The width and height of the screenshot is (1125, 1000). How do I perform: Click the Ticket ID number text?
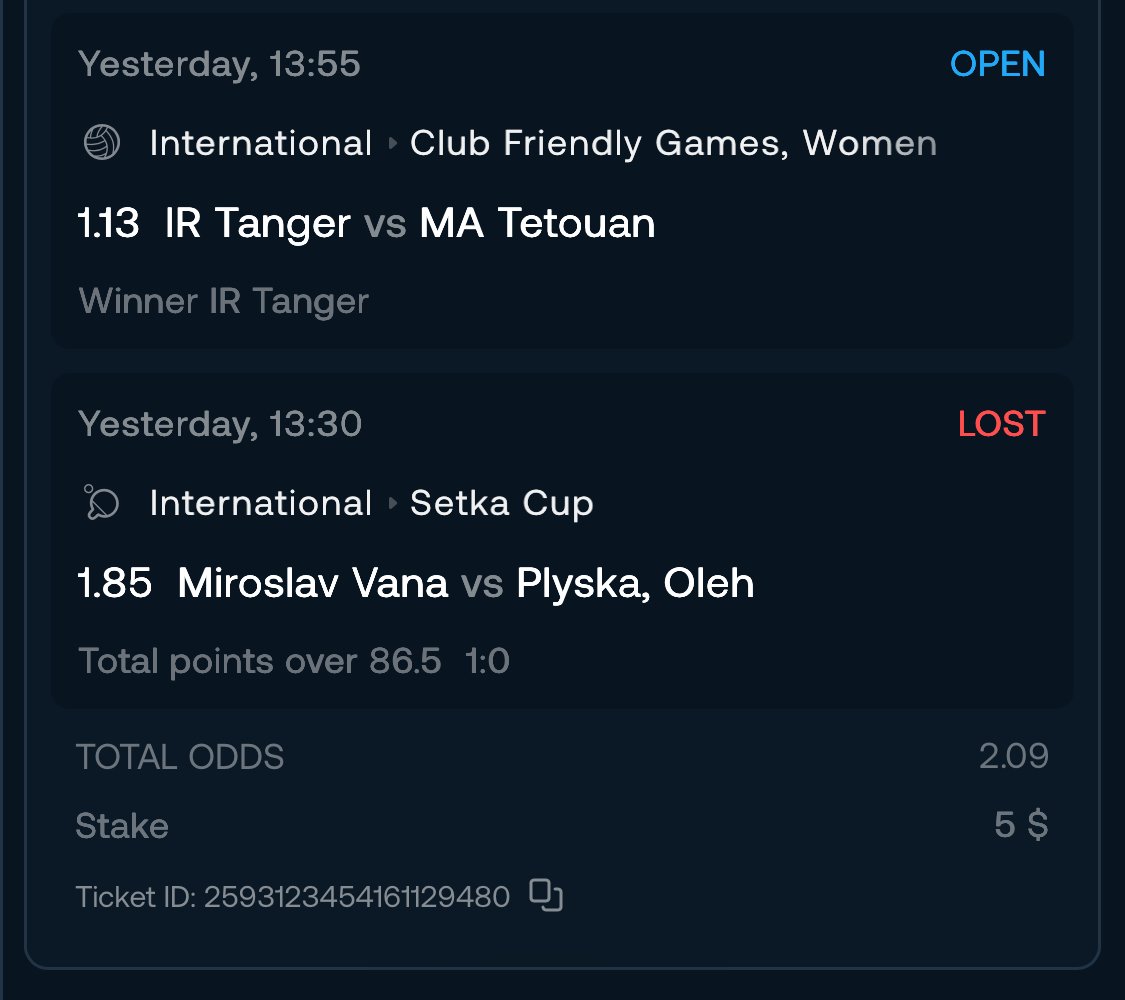pos(357,897)
